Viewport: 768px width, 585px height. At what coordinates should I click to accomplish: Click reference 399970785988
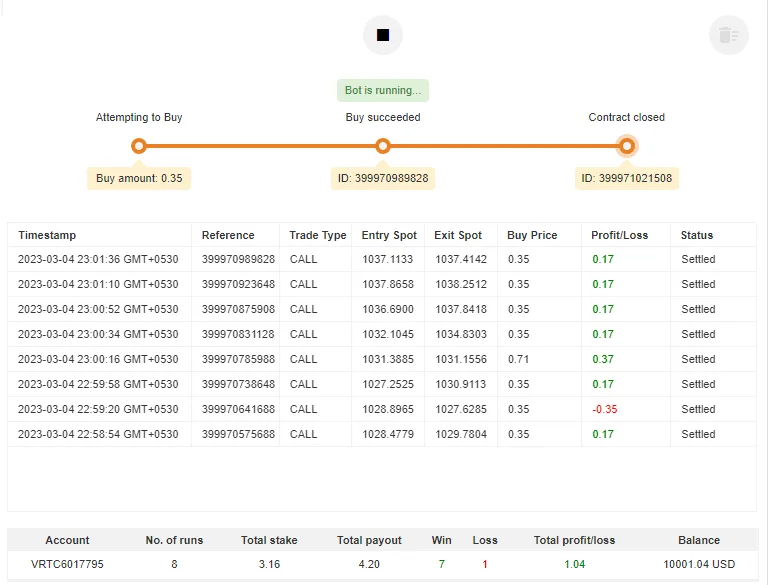238,359
